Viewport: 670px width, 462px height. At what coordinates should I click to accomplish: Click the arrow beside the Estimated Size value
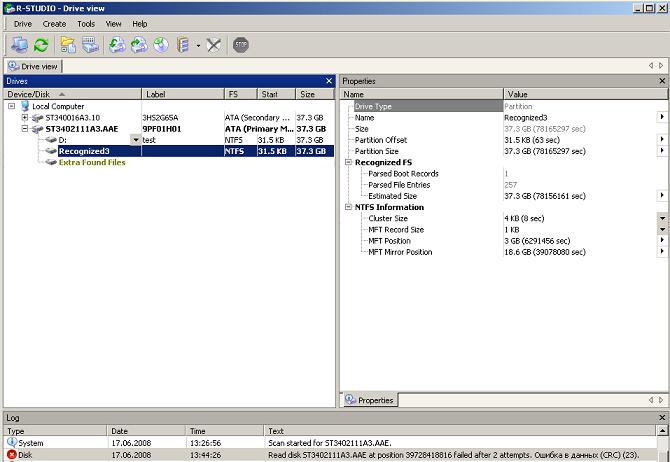662,195
